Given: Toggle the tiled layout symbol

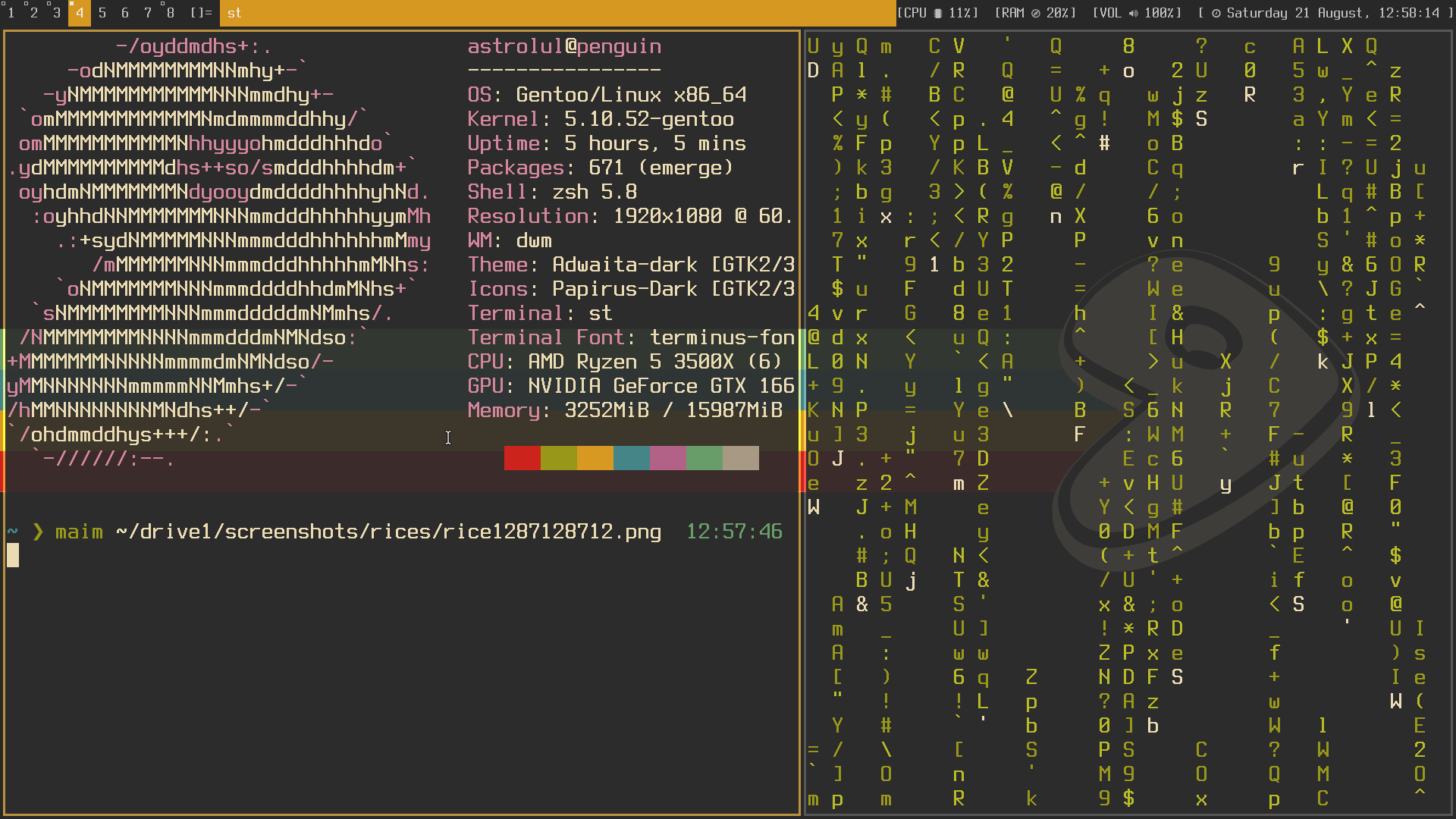Looking at the screenshot, I should (x=201, y=13).
